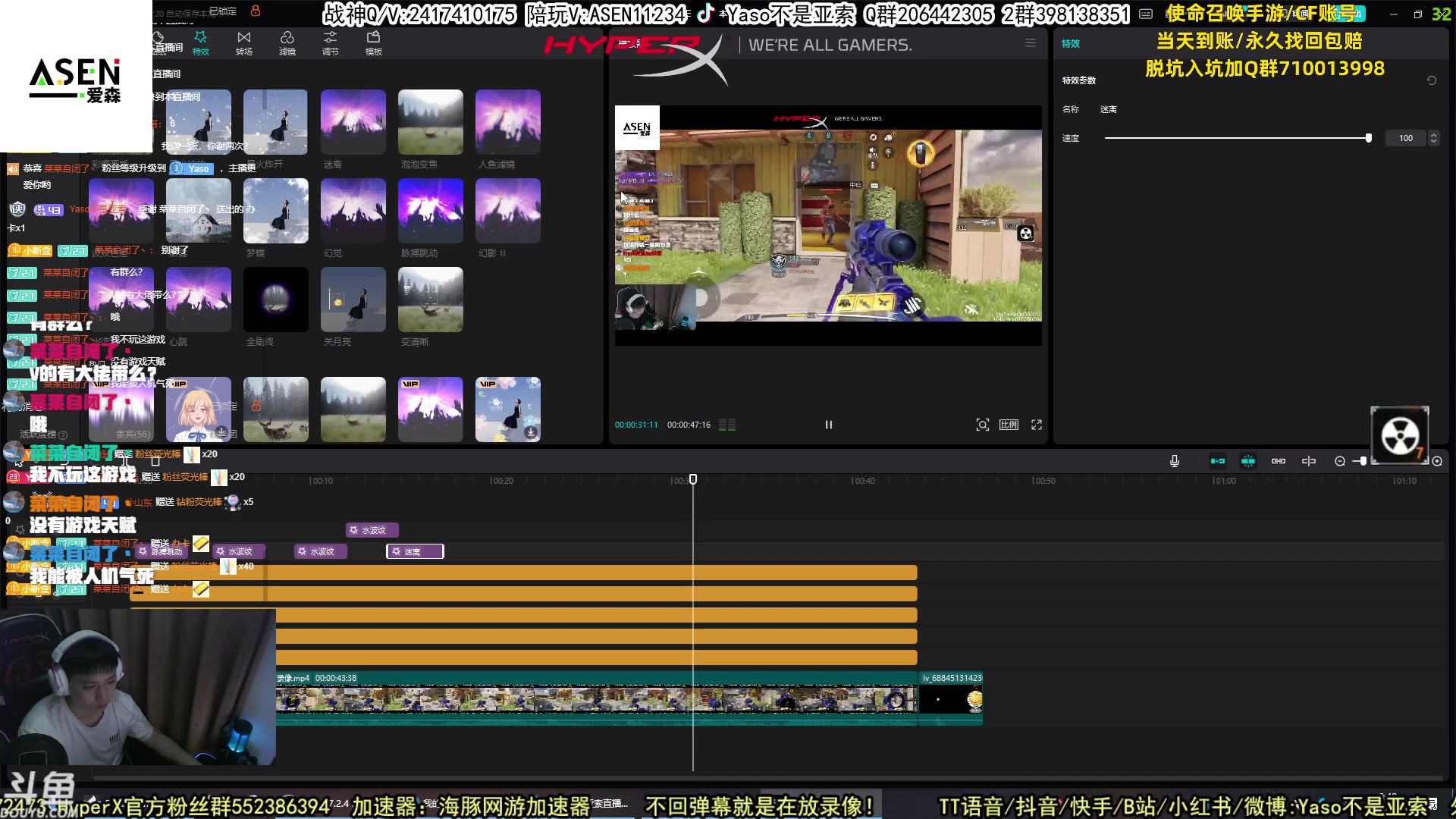The height and width of the screenshot is (819, 1456).
Task: Select the 幻影 II effect thumbnail
Action: coord(508,211)
